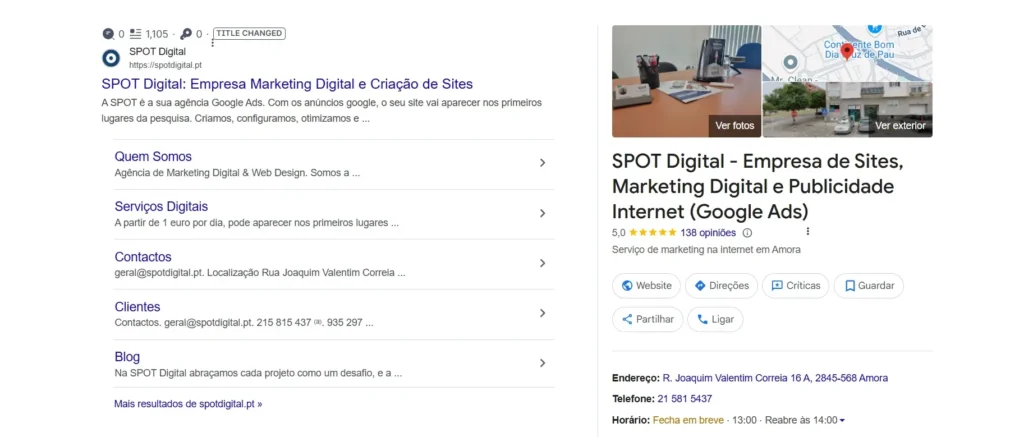Click the bookmark icon in Guardar
1024x437 pixels.
850,285
